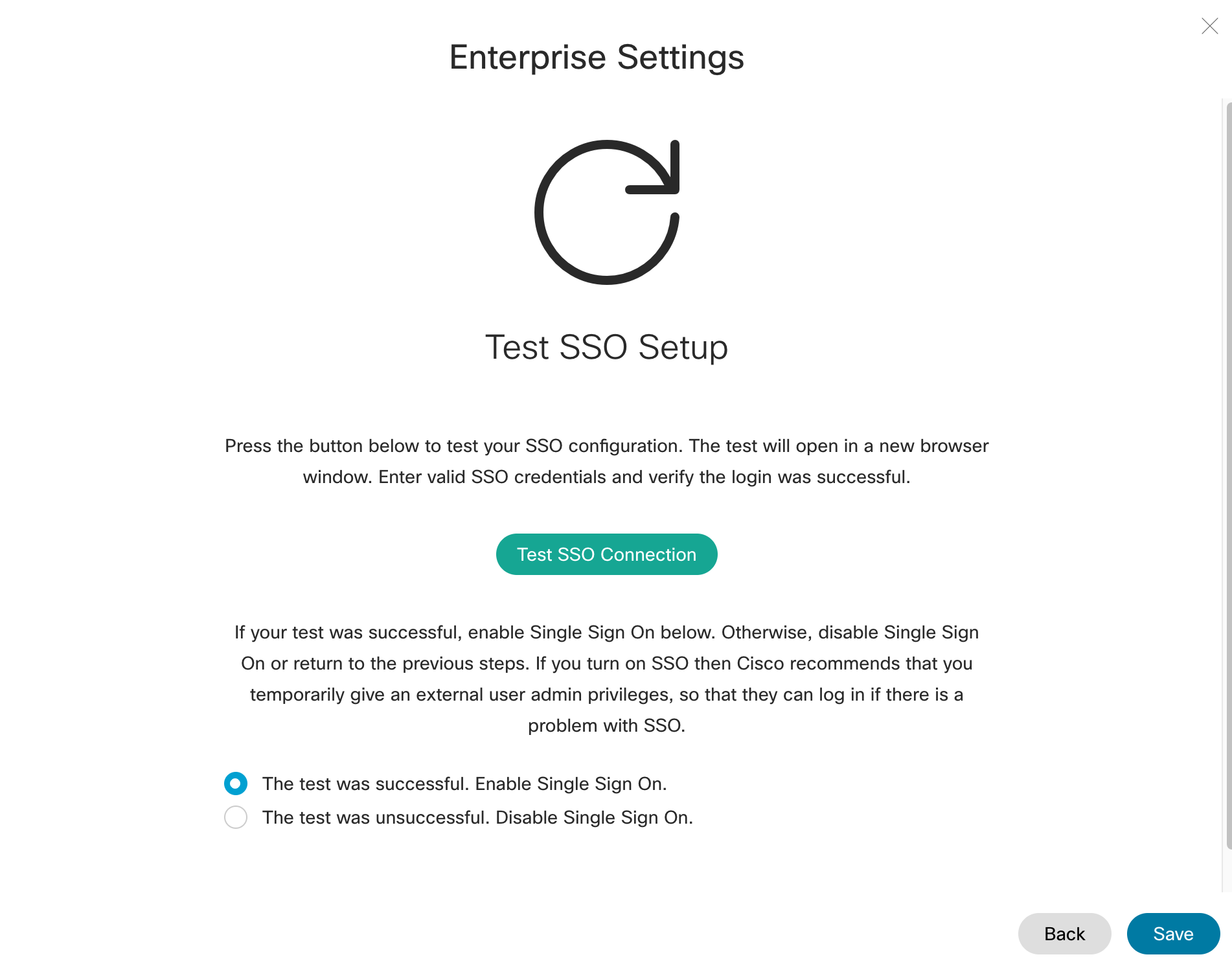The width and height of the screenshot is (1232, 970).
Task: Click the close icon above the Enterprise Settings dialog
Action: coord(1210,27)
